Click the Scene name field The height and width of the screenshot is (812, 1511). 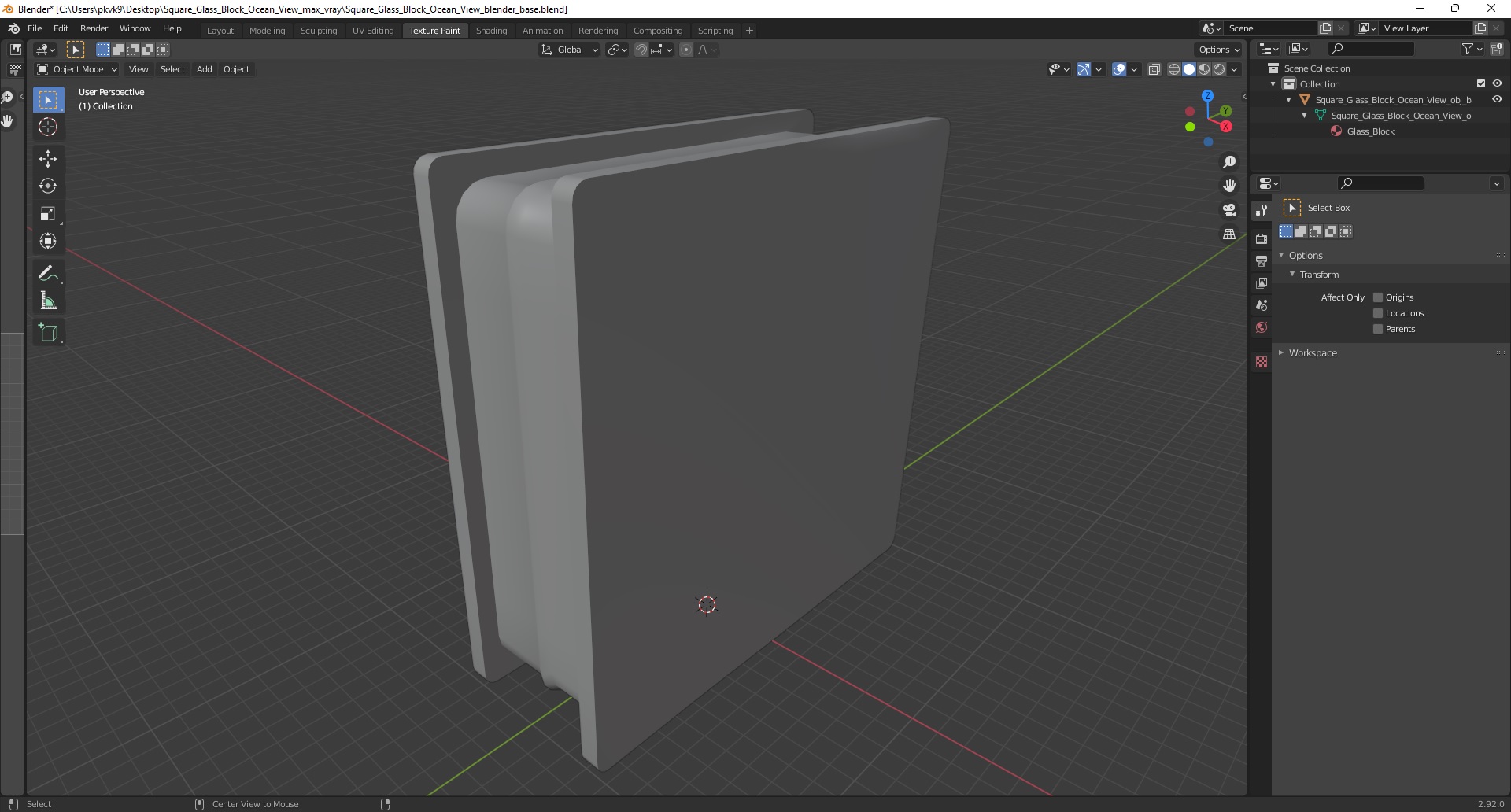click(x=1270, y=28)
